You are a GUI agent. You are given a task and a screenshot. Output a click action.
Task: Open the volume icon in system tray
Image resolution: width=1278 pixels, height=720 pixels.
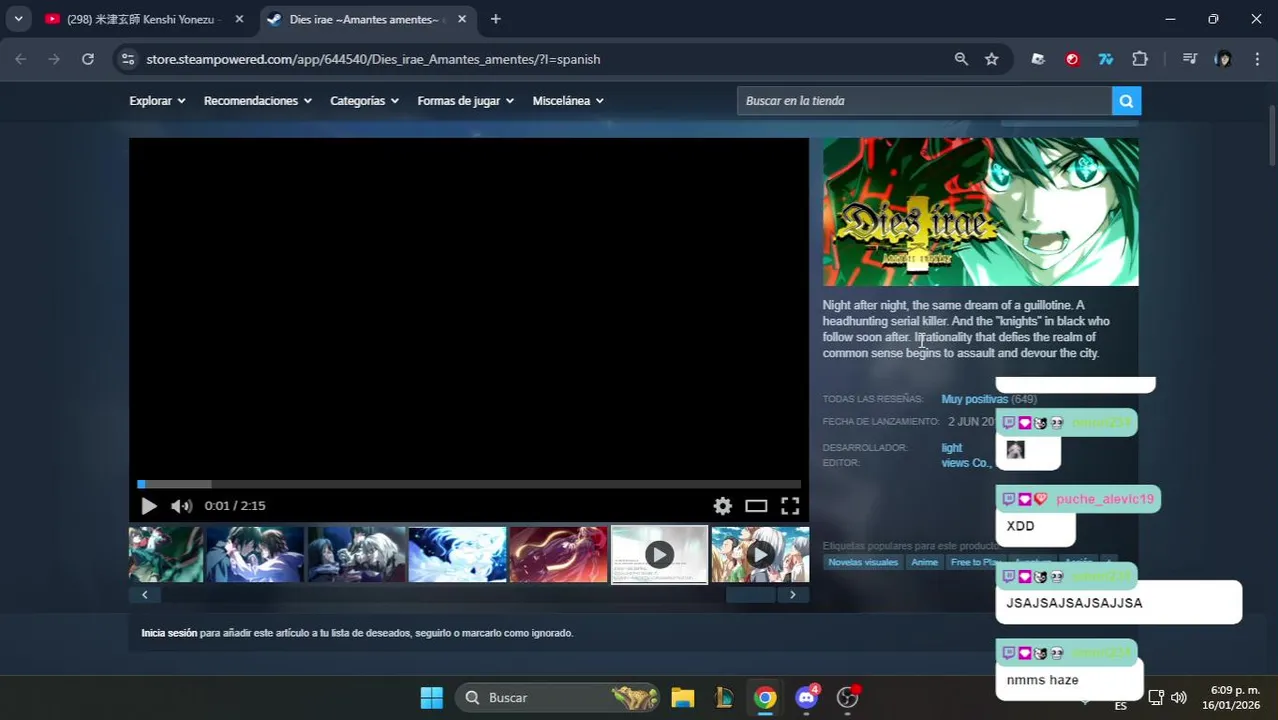click(1178, 698)
